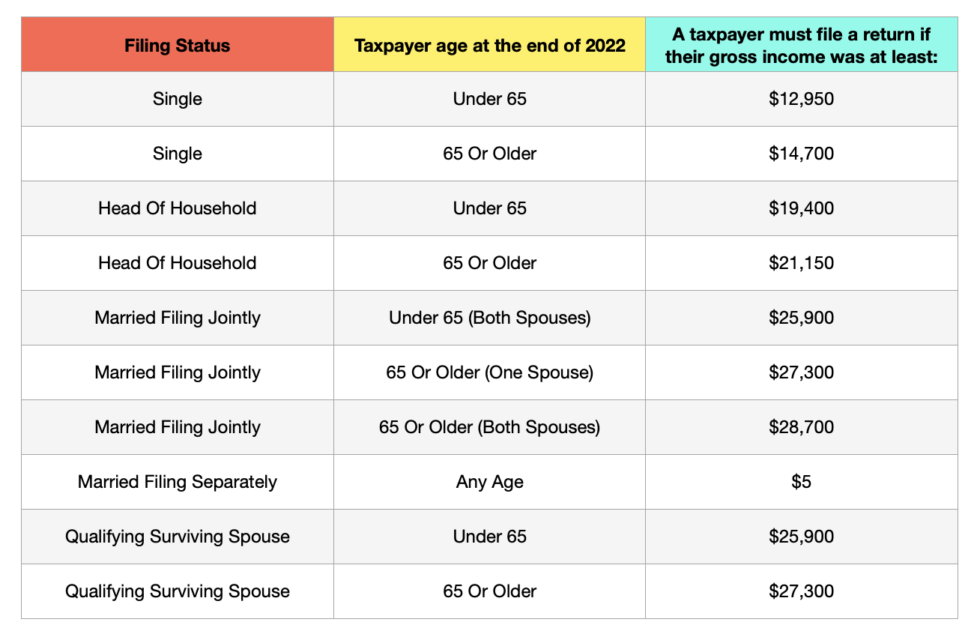
Task: Select the $14,700 income cell
Action: (801, 154)
